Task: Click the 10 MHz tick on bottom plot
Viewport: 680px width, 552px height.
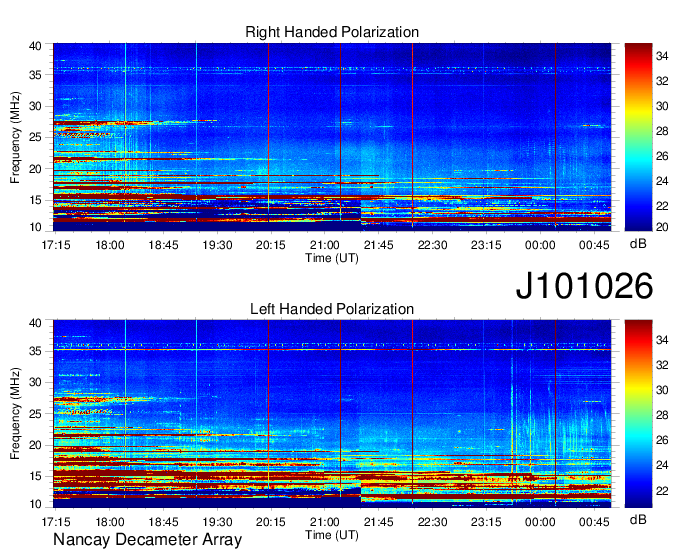Action: pyautogui.click(x=35, y=504)
